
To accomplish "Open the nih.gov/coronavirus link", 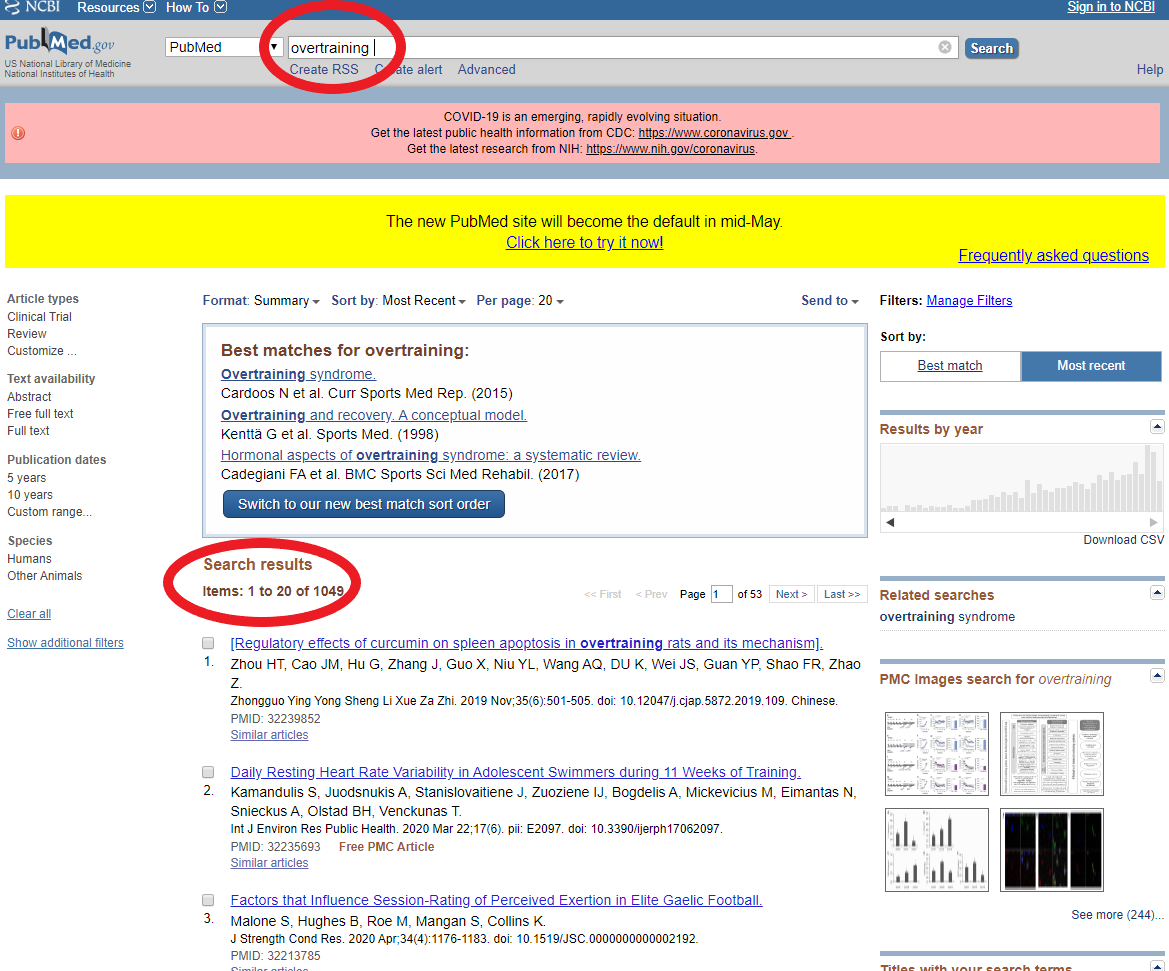I will coord(670,149).
